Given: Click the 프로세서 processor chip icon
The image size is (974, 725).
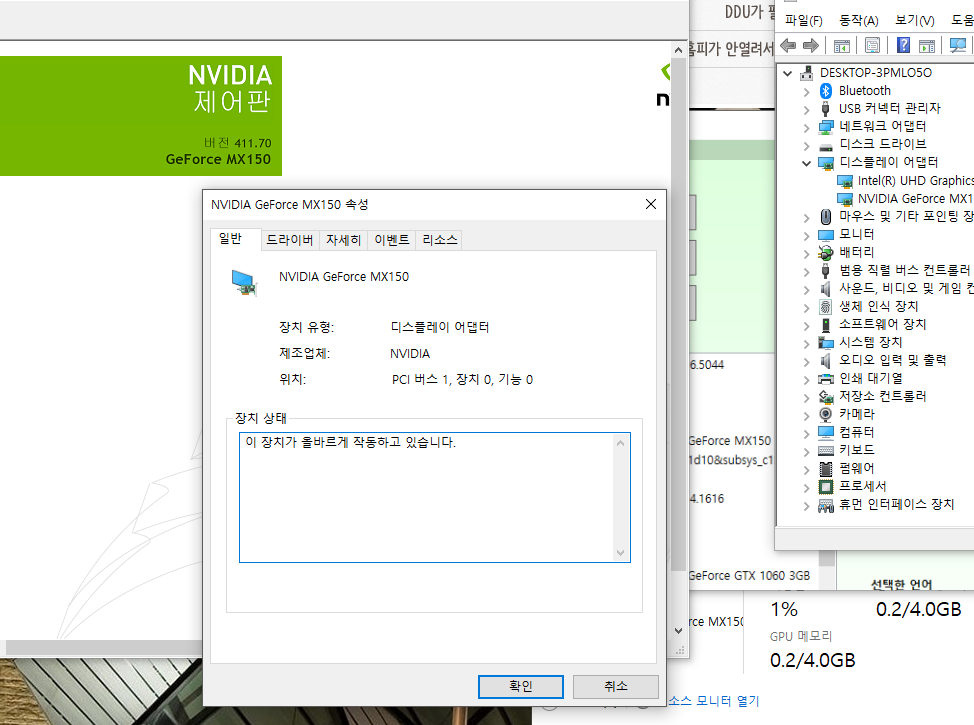Looking at the screenshot, I should (x=826, y=486).
